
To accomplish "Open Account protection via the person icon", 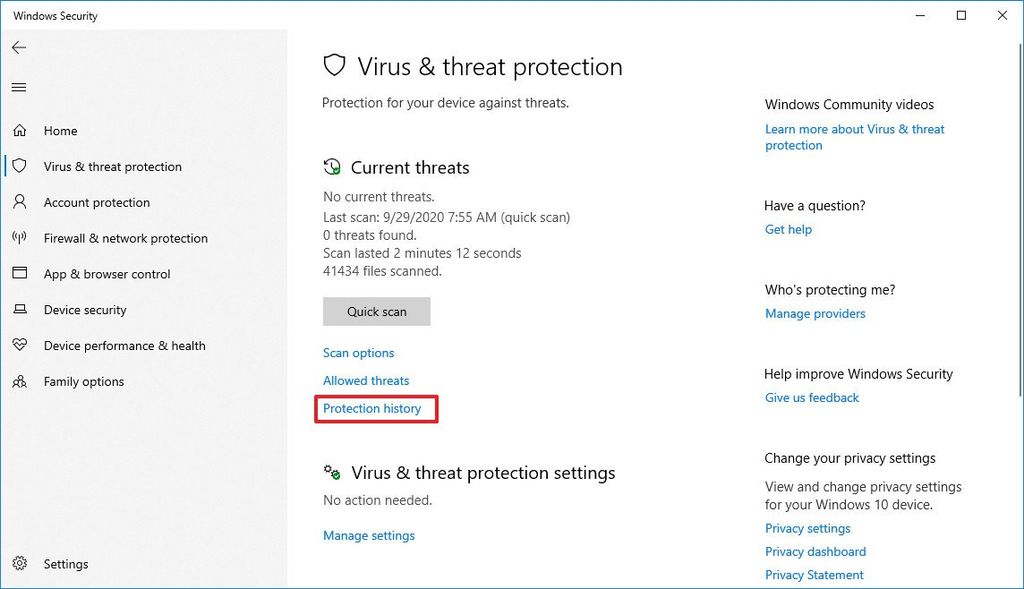I will click(19, 202).
